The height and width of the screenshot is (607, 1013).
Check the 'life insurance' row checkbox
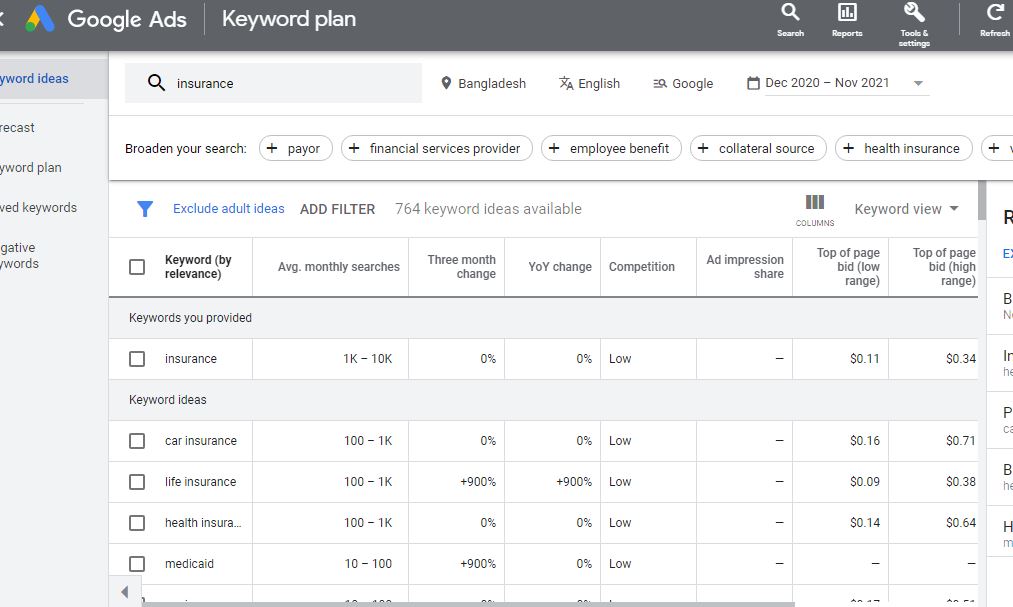[x=137, y=482]
